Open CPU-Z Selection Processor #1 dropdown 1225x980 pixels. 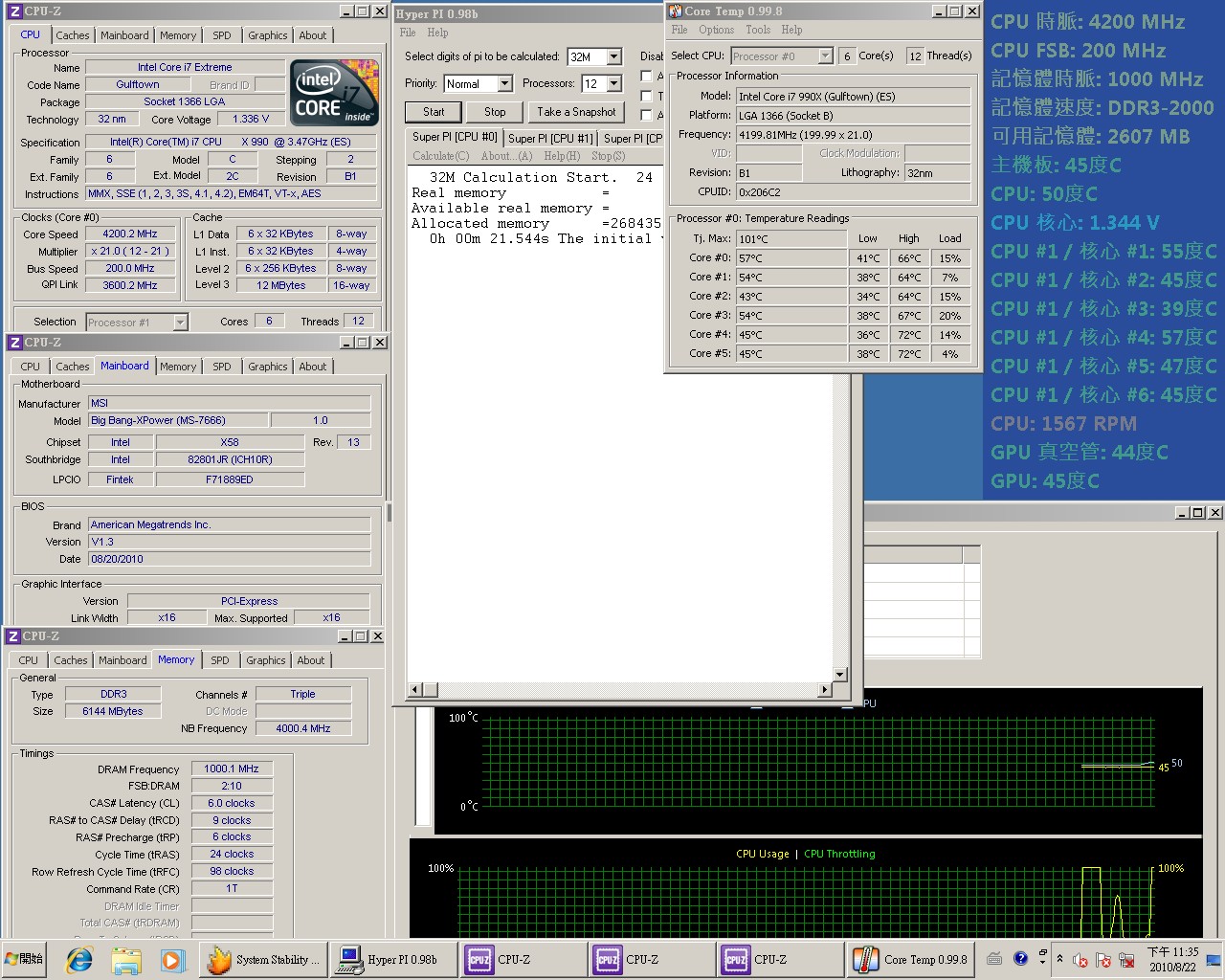180,323
